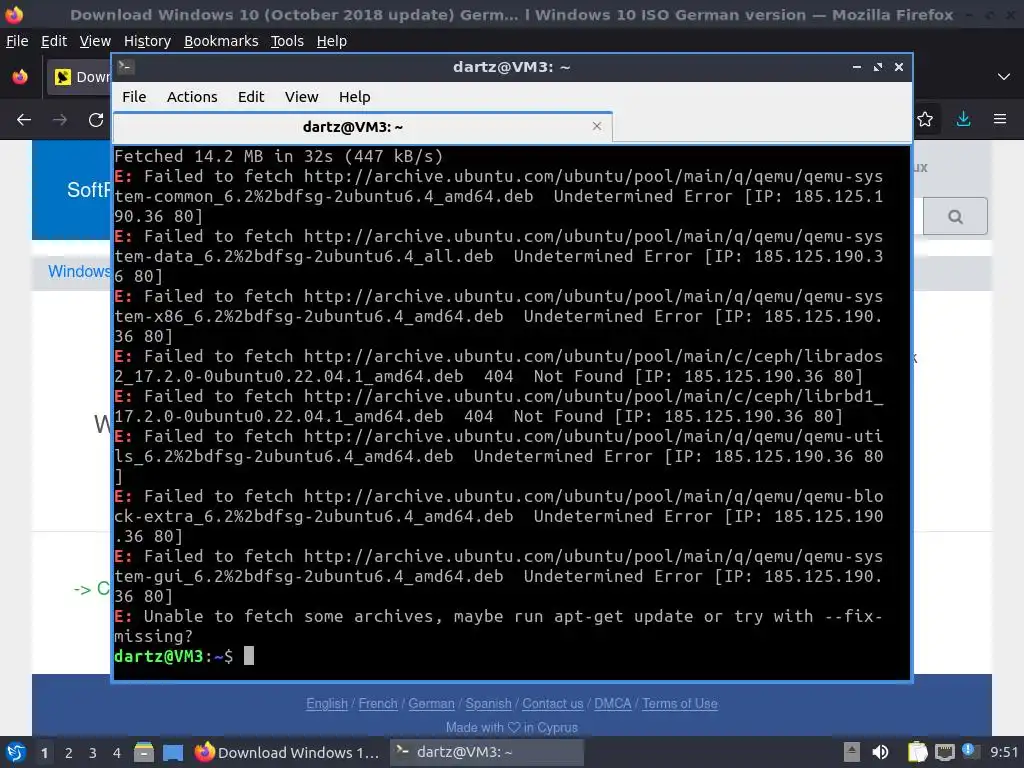
Task: Expand Firefox list all tabs chevron
Action: [x=1004, y=77]
